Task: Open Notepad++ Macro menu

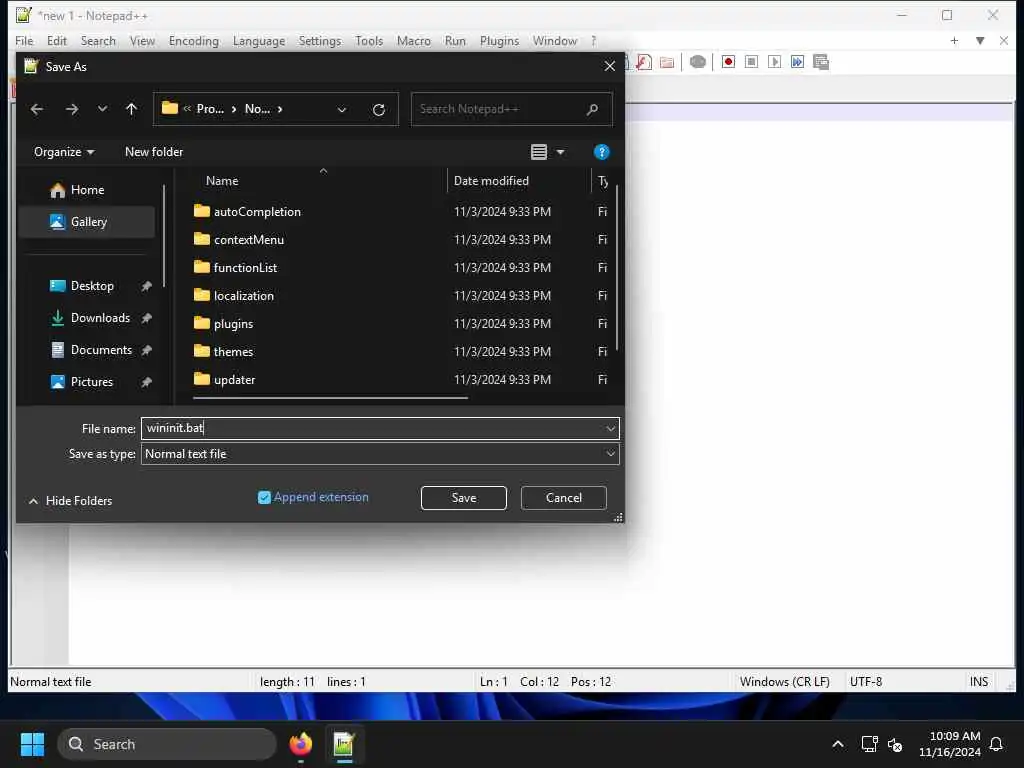Action: tap(413, 40)
